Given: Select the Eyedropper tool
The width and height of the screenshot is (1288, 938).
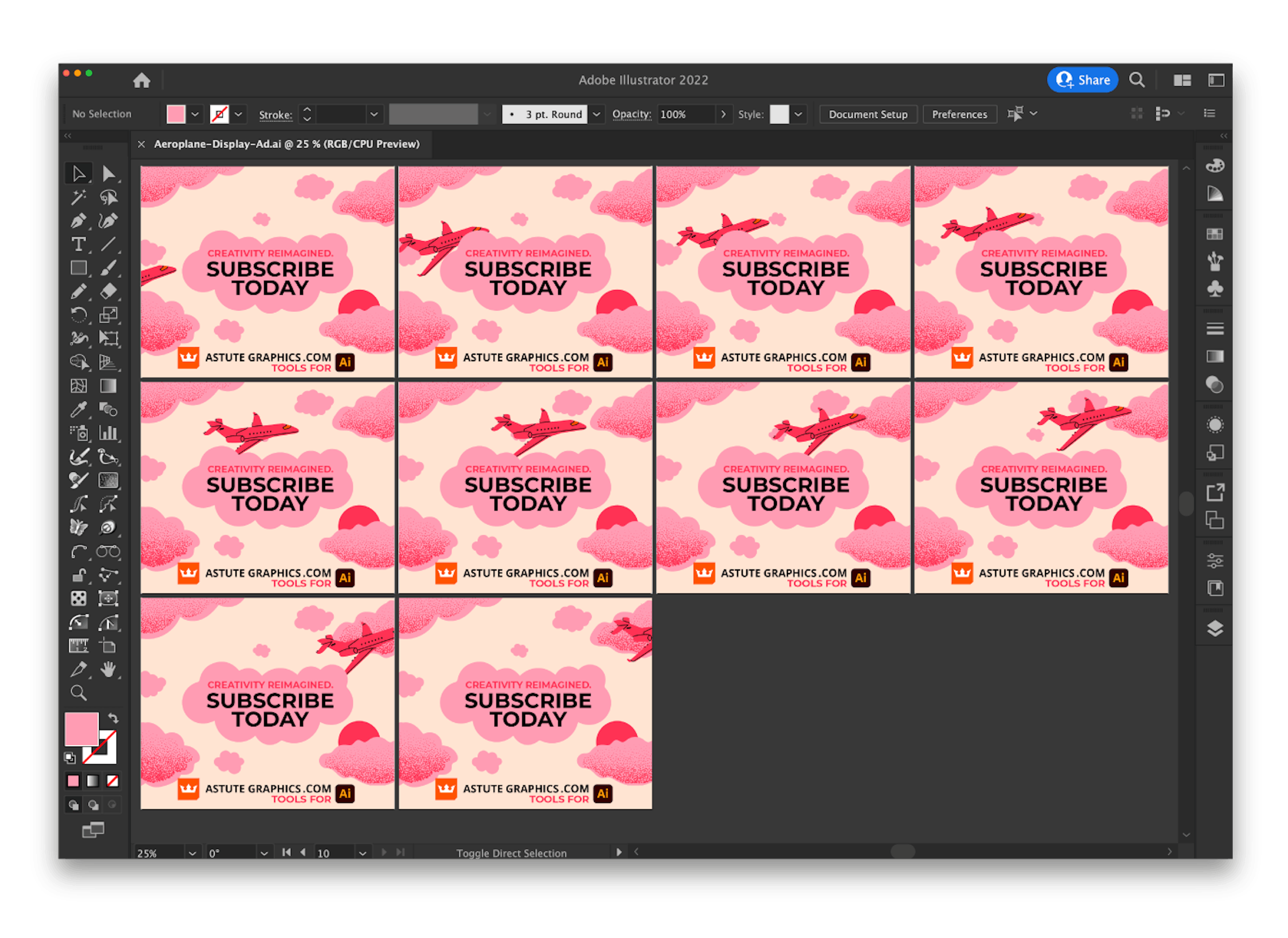Looking at the screenshot, I should (79, 410).
